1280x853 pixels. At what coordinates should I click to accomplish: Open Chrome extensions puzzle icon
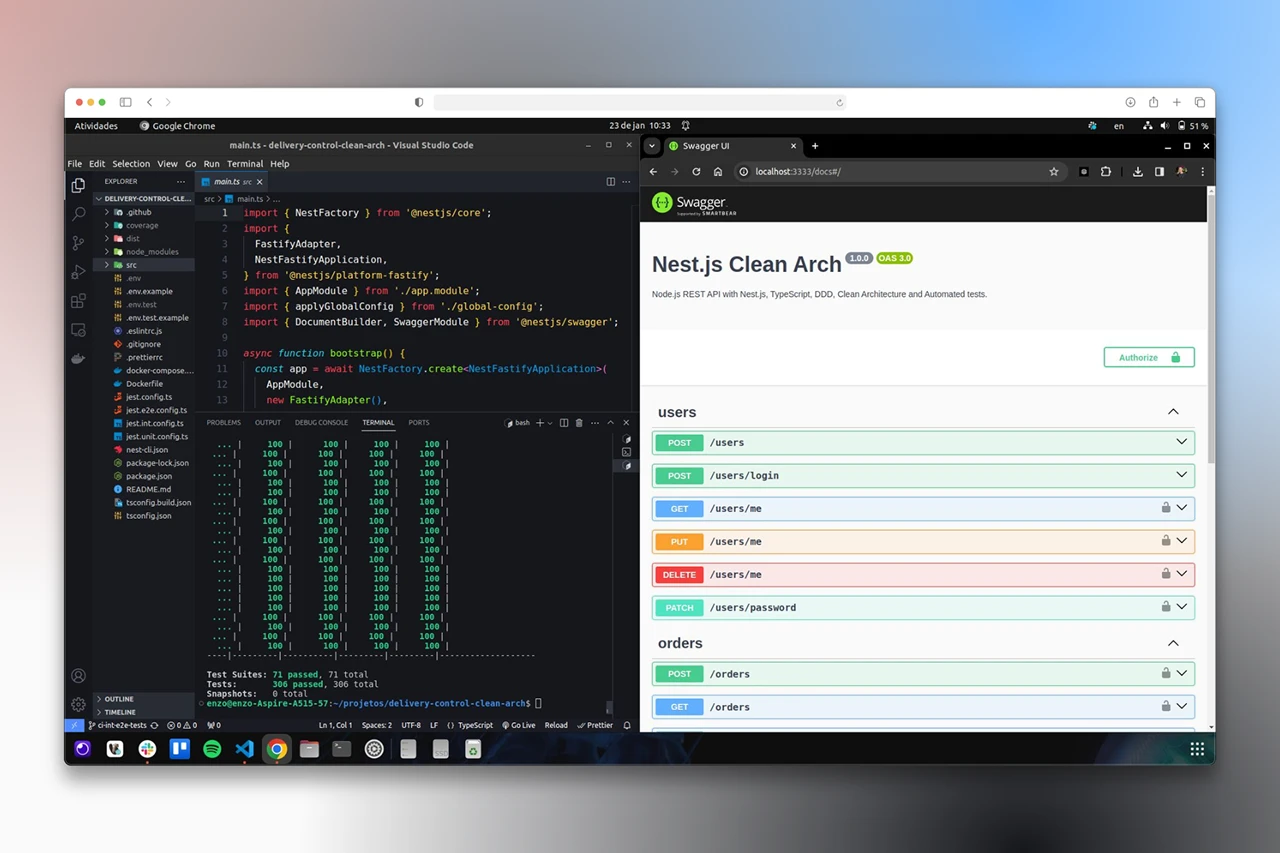[x=1106, y=172]
